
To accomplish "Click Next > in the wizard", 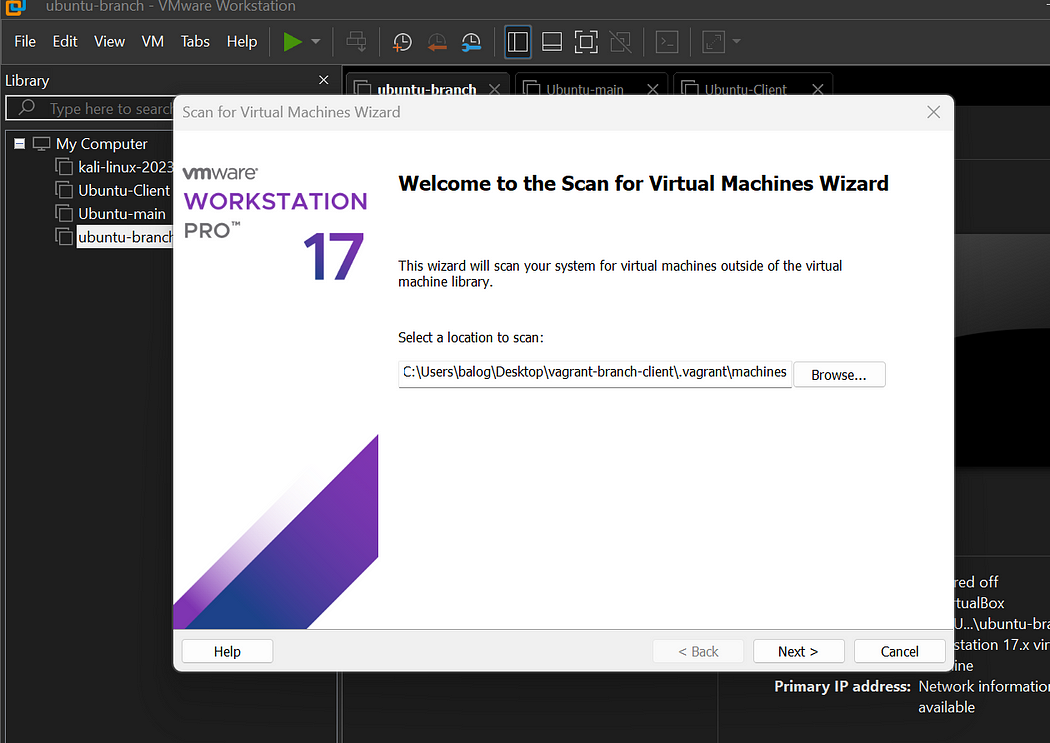I will (798, 651).
